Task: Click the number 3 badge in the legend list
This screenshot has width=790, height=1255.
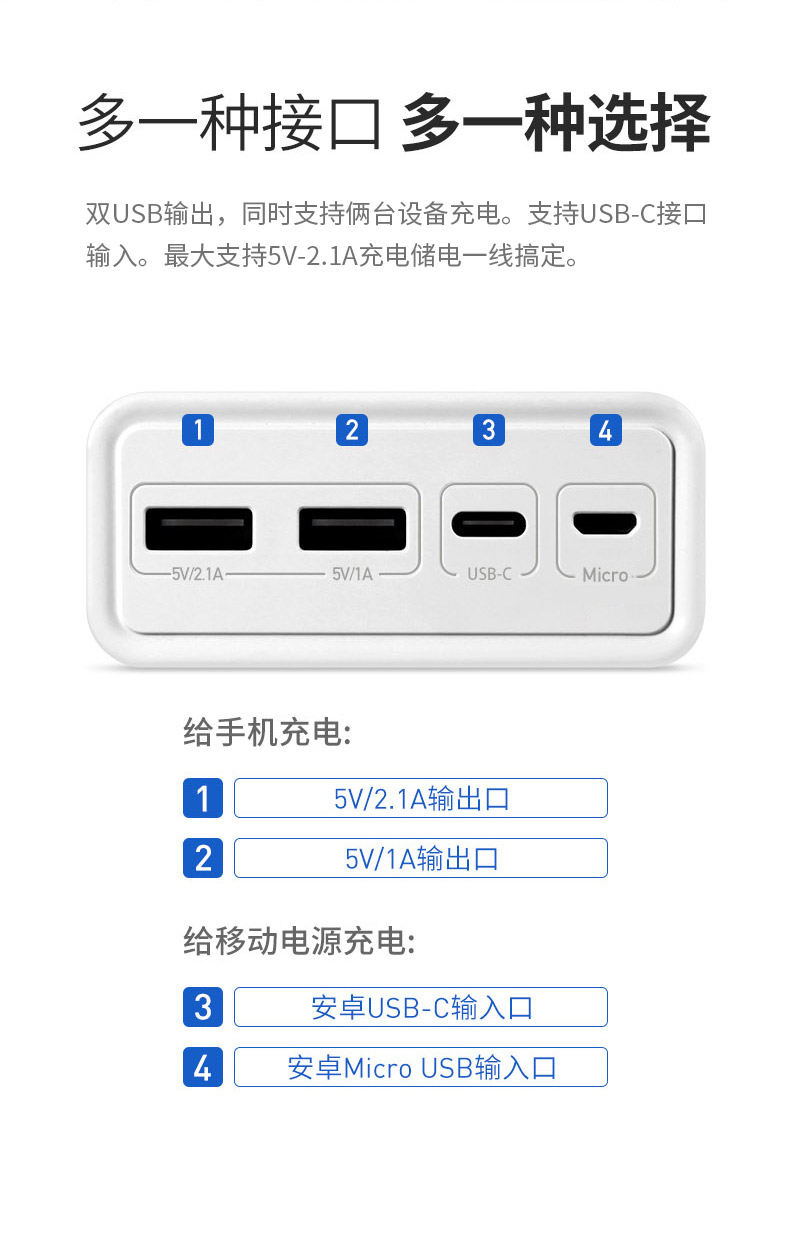Action: click(203, 1007)
